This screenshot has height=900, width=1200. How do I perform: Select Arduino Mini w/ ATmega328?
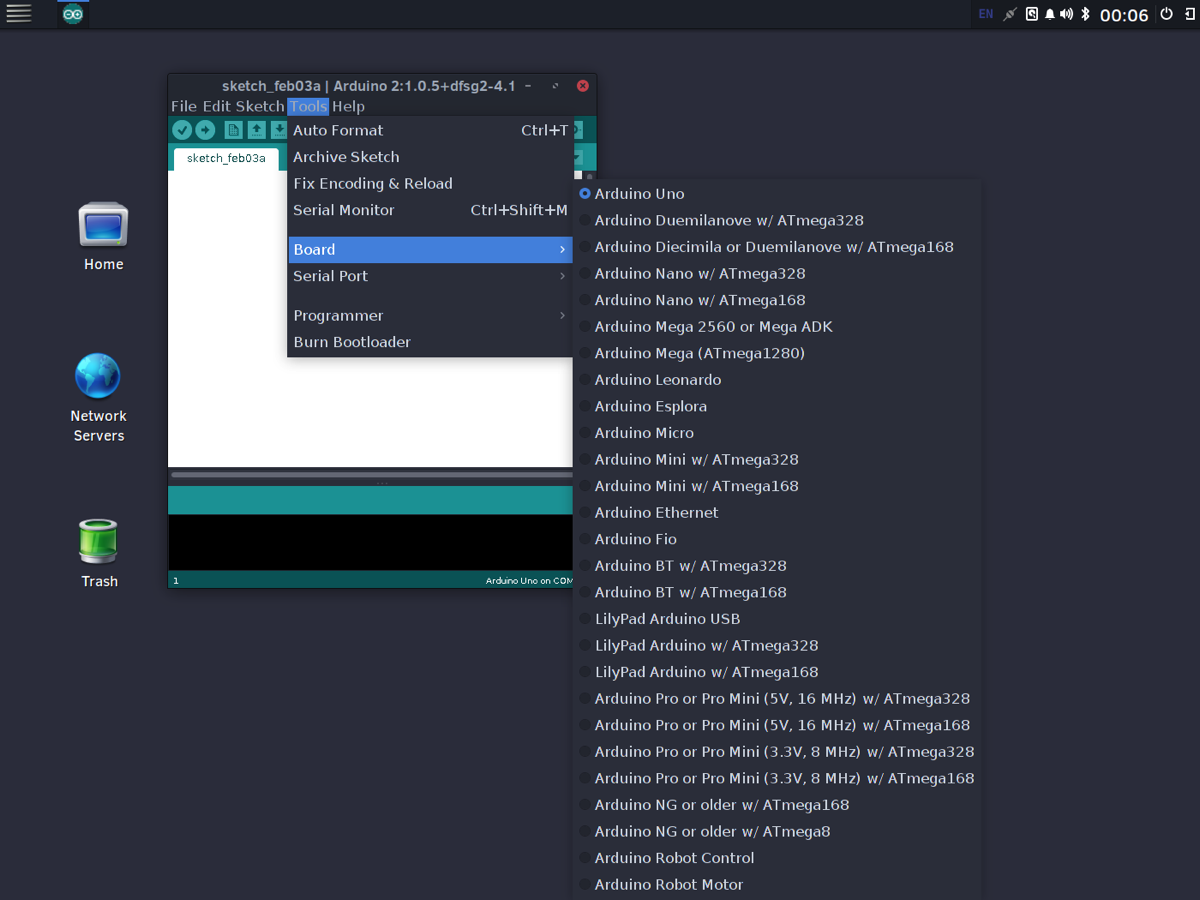coord(777,460)
